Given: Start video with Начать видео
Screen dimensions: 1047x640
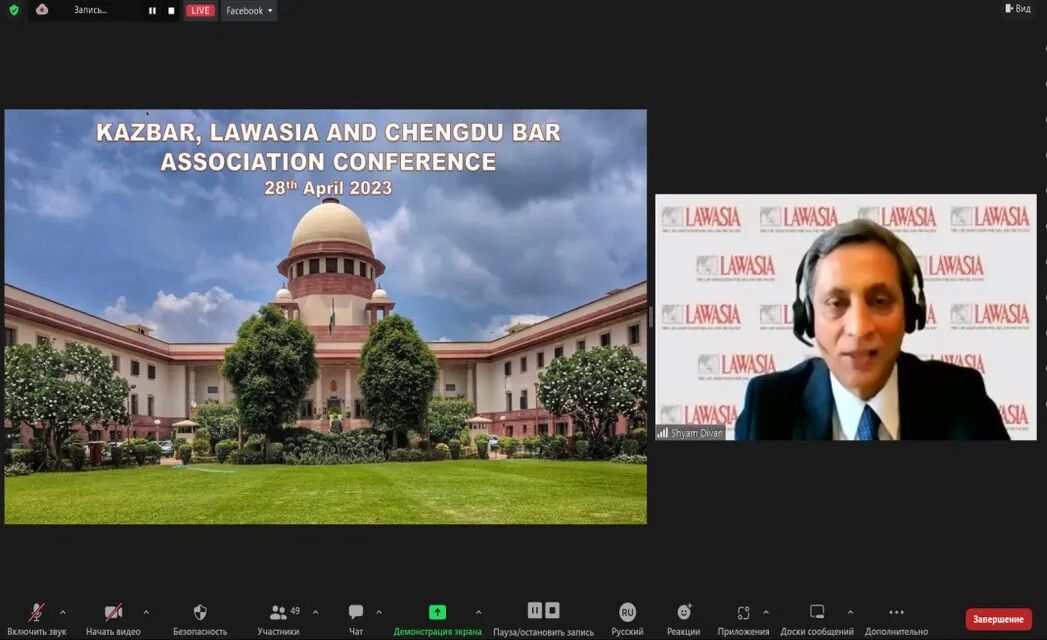Looking at the screenshot, I should [113, 619].
